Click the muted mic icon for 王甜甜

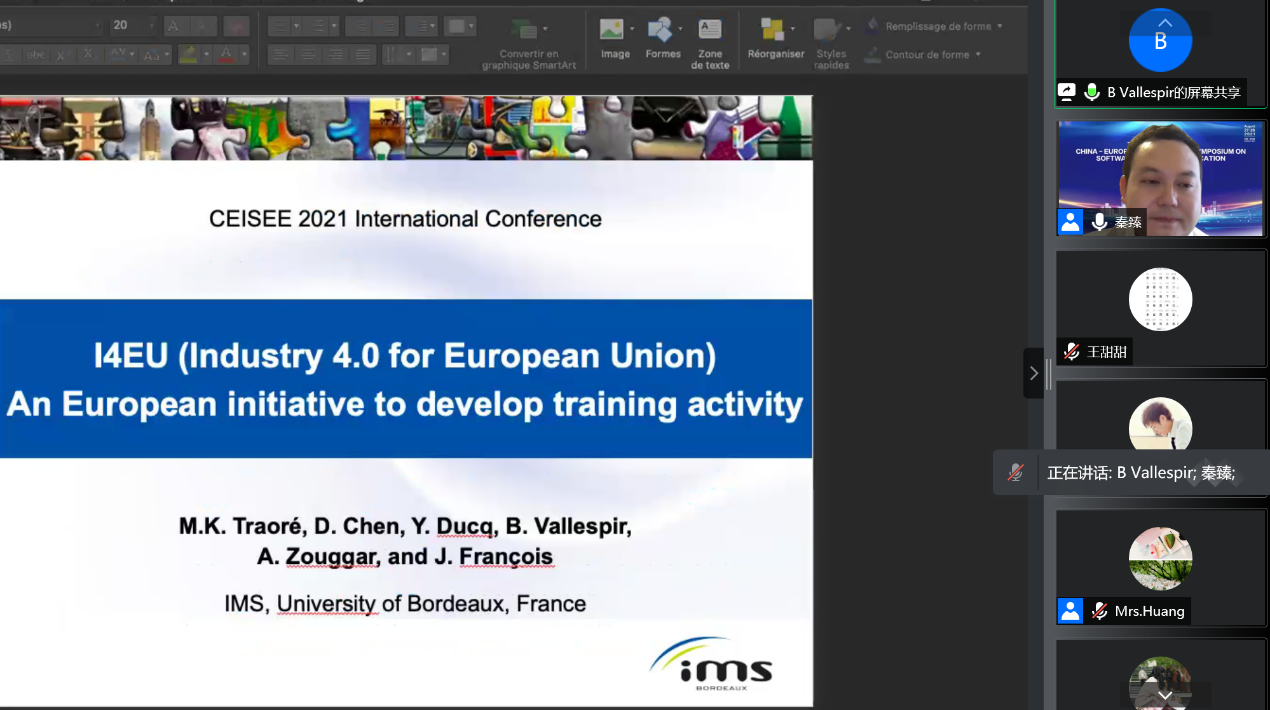[x=1071, y=351]
